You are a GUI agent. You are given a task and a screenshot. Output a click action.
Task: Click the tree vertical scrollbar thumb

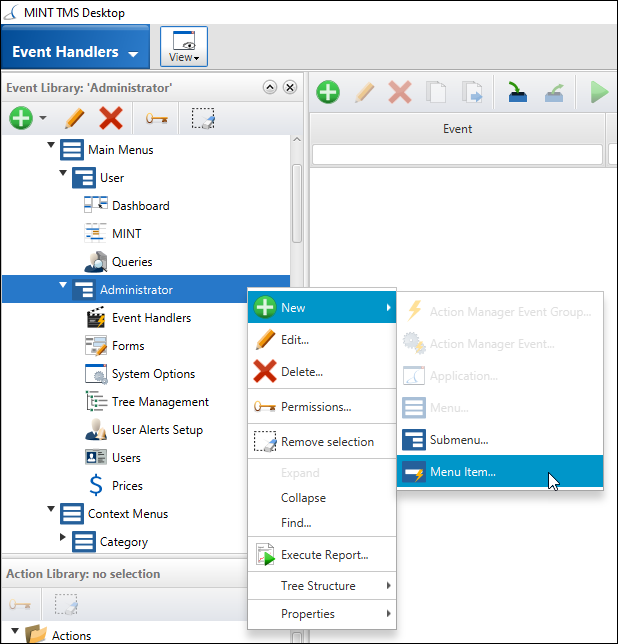296,203
